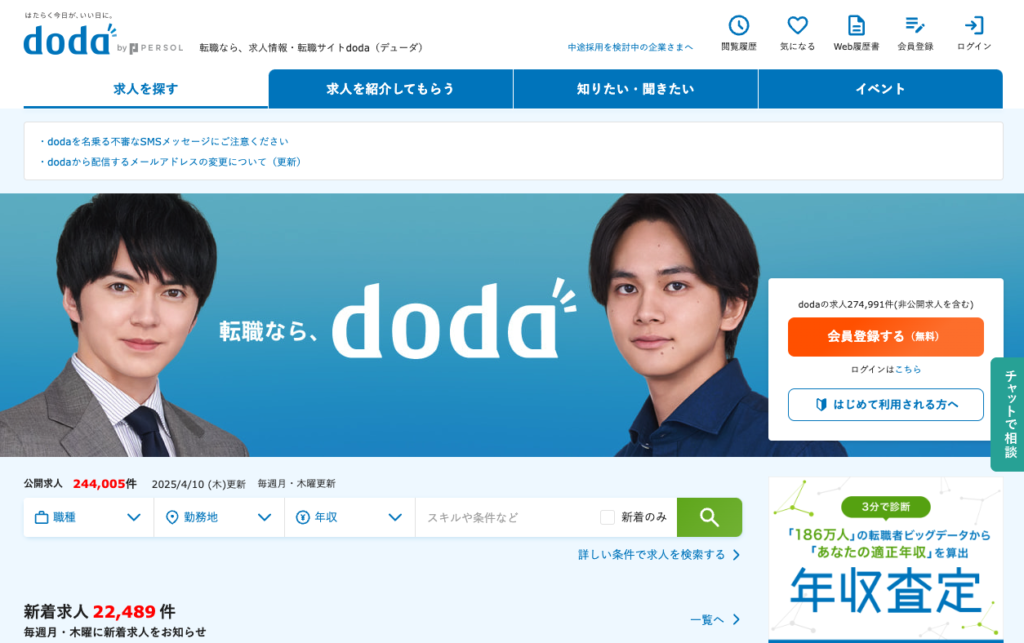Open the Web履歴書 document icon
Screen dimensions: 1024x643
(x=856, y=25)
